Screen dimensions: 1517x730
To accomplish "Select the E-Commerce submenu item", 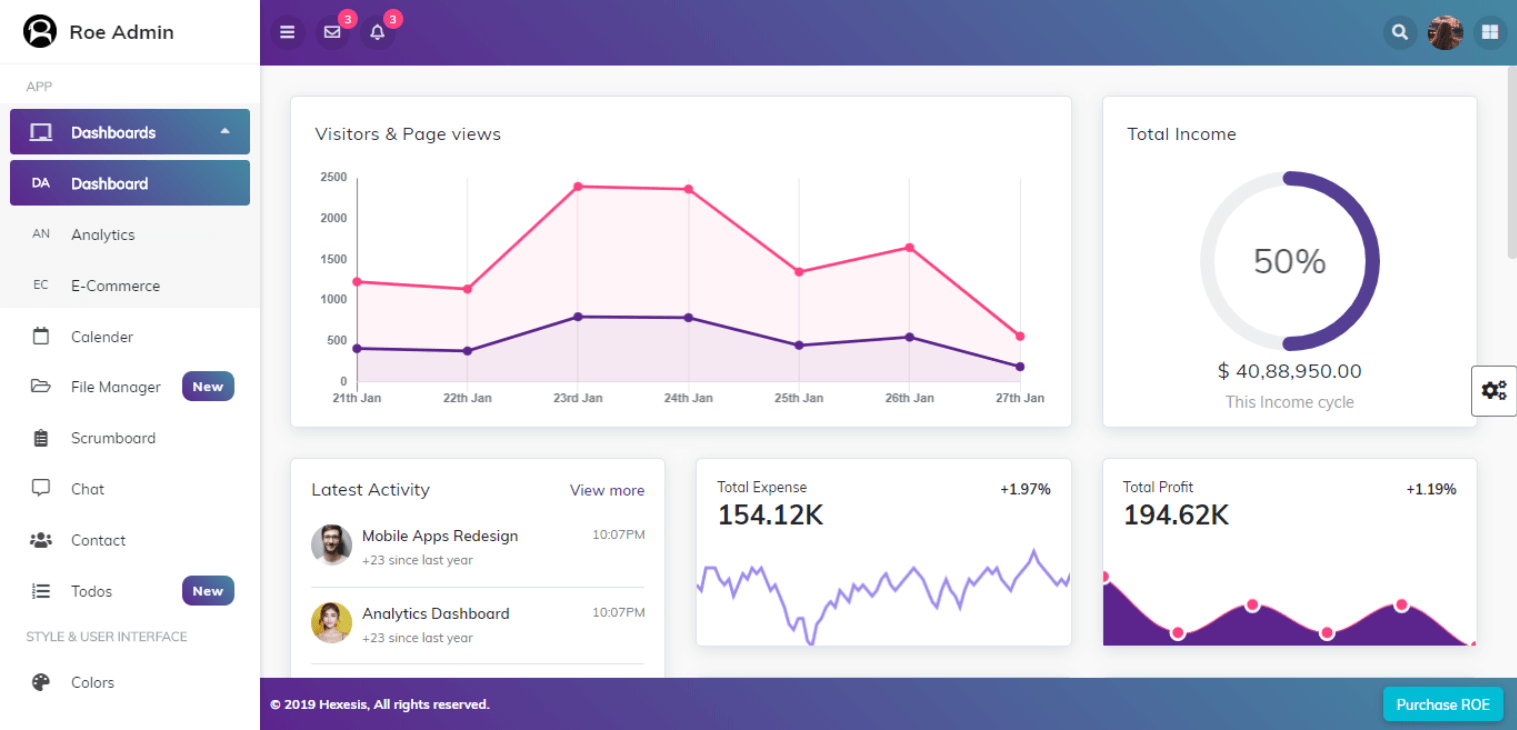I will (115, 286).
